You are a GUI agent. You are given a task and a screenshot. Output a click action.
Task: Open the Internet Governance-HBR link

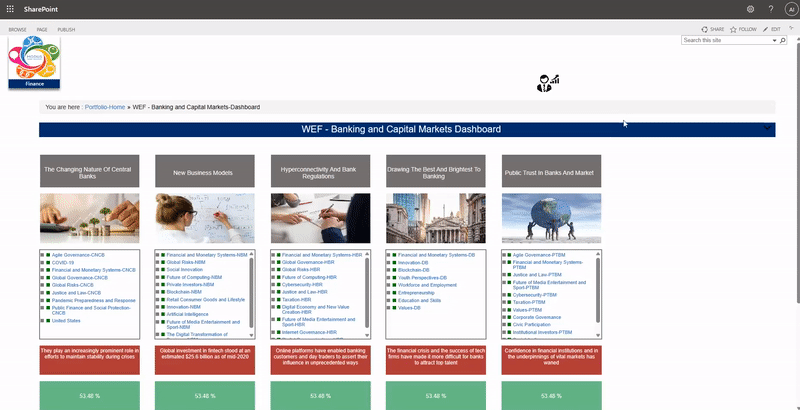(x=310, y=332)
